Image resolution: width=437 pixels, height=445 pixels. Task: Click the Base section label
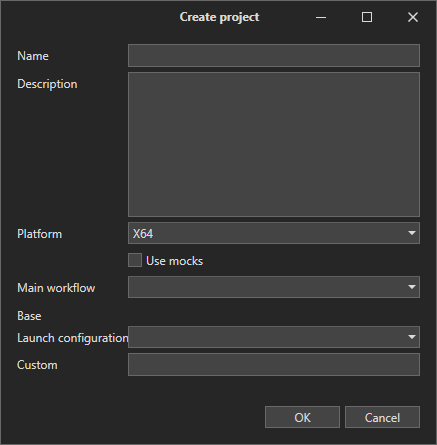(x=29, y=316)
